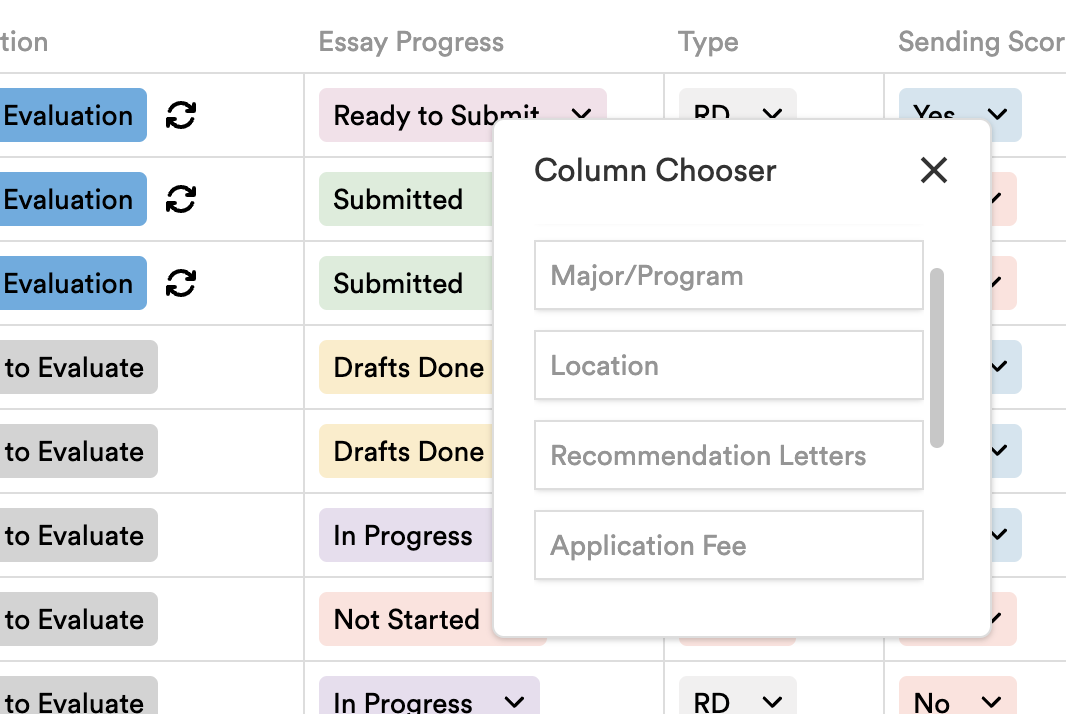The image size is (1066, 714).
Task: Click the Essay Progress column header
Action: [x=411, y=42]
